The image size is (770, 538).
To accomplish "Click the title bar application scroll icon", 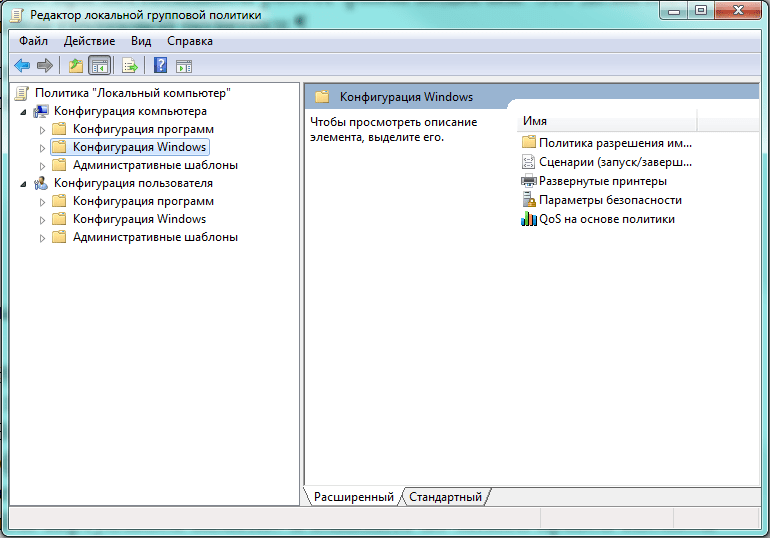I will point(16,15).
